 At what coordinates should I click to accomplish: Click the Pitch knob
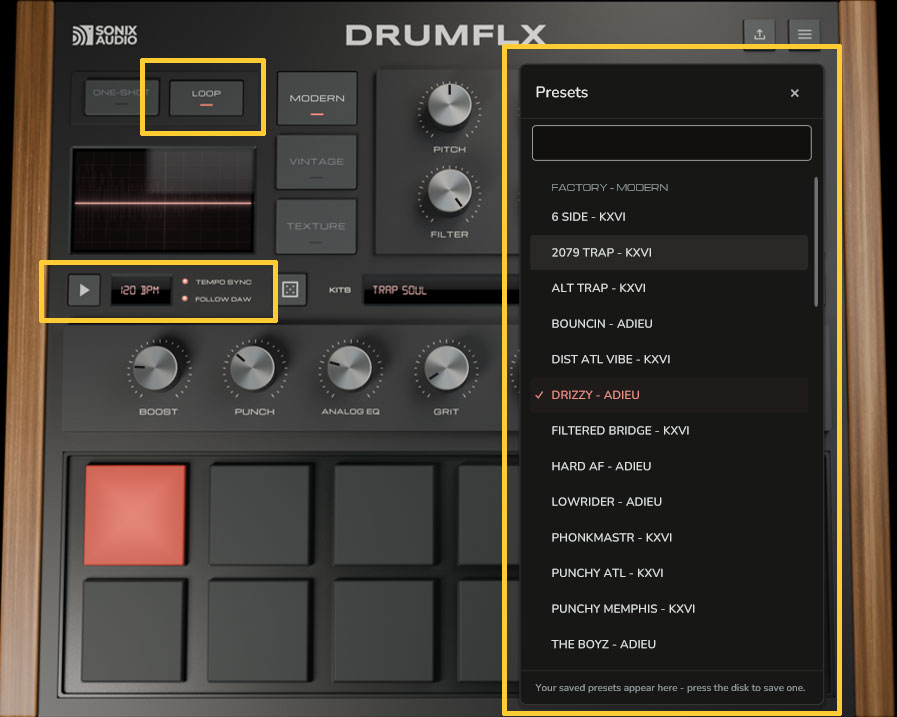pyautogui.click(x=450, y=106)
